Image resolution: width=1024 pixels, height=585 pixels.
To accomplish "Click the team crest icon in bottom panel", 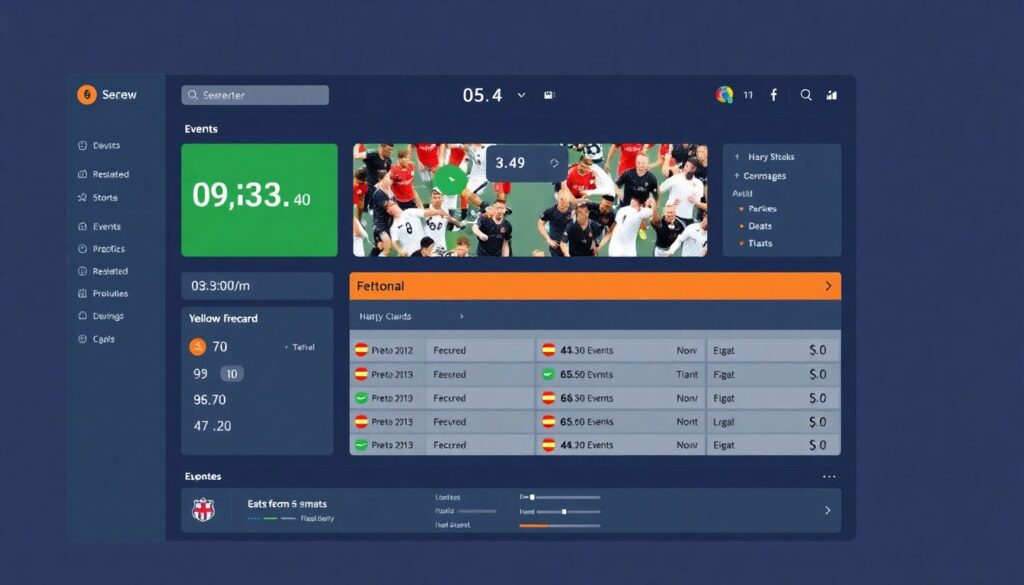I will [203, 510].
